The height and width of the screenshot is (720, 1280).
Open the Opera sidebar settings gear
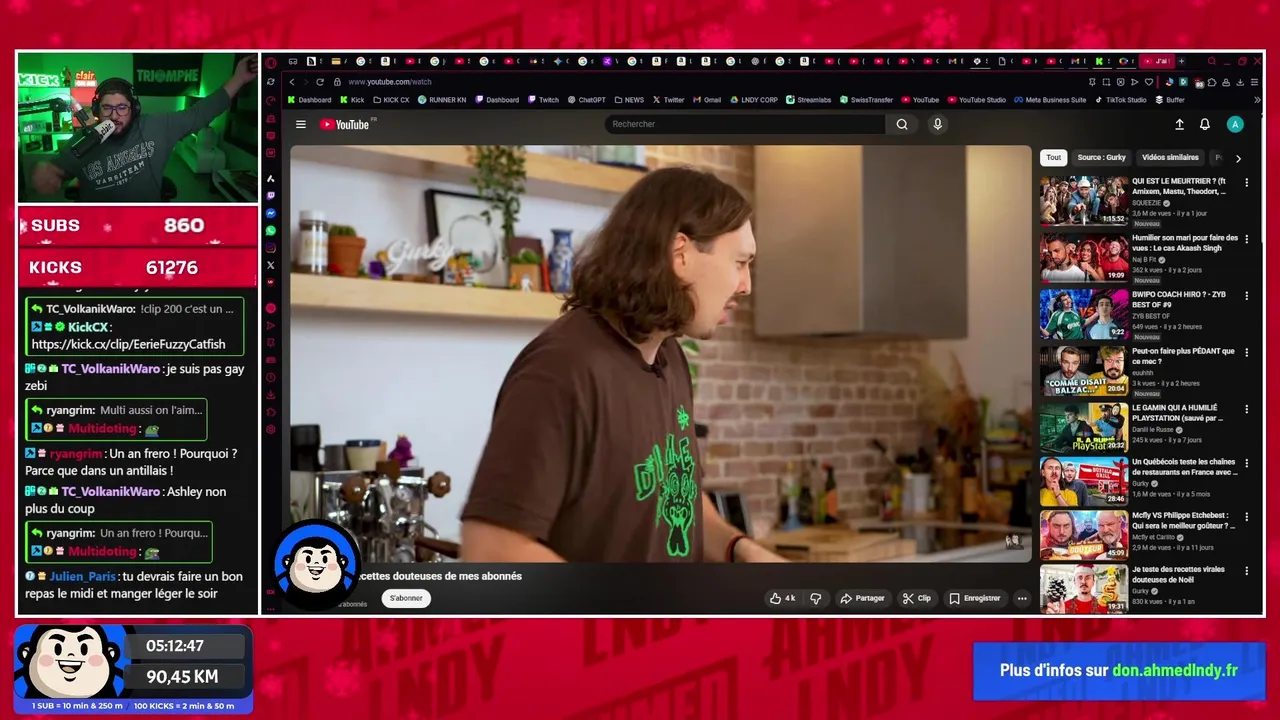click(271, 429)
